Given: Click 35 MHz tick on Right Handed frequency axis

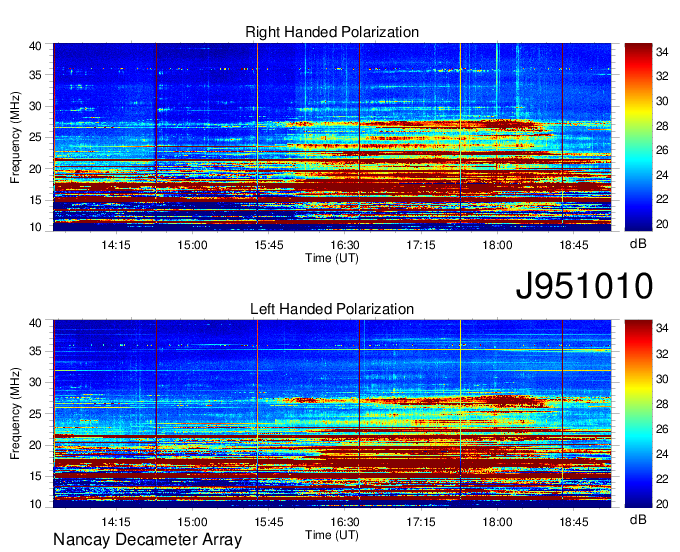Looking at the screenshot, I should [x=35, y=75].
